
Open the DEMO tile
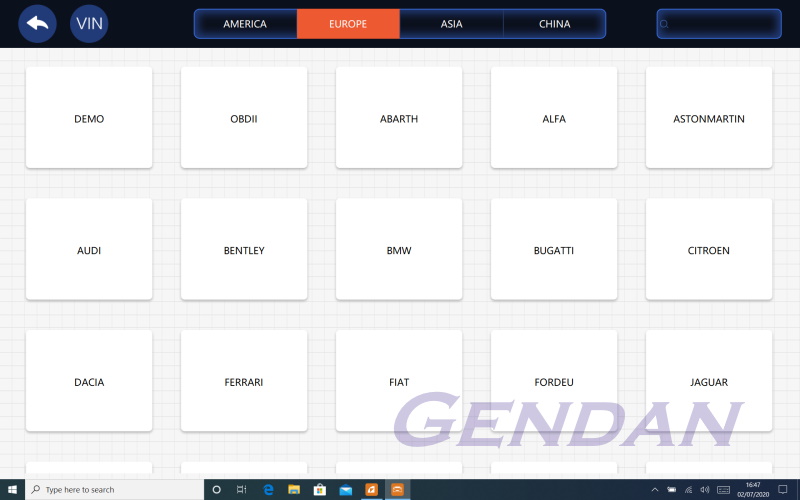click(89, 117)
